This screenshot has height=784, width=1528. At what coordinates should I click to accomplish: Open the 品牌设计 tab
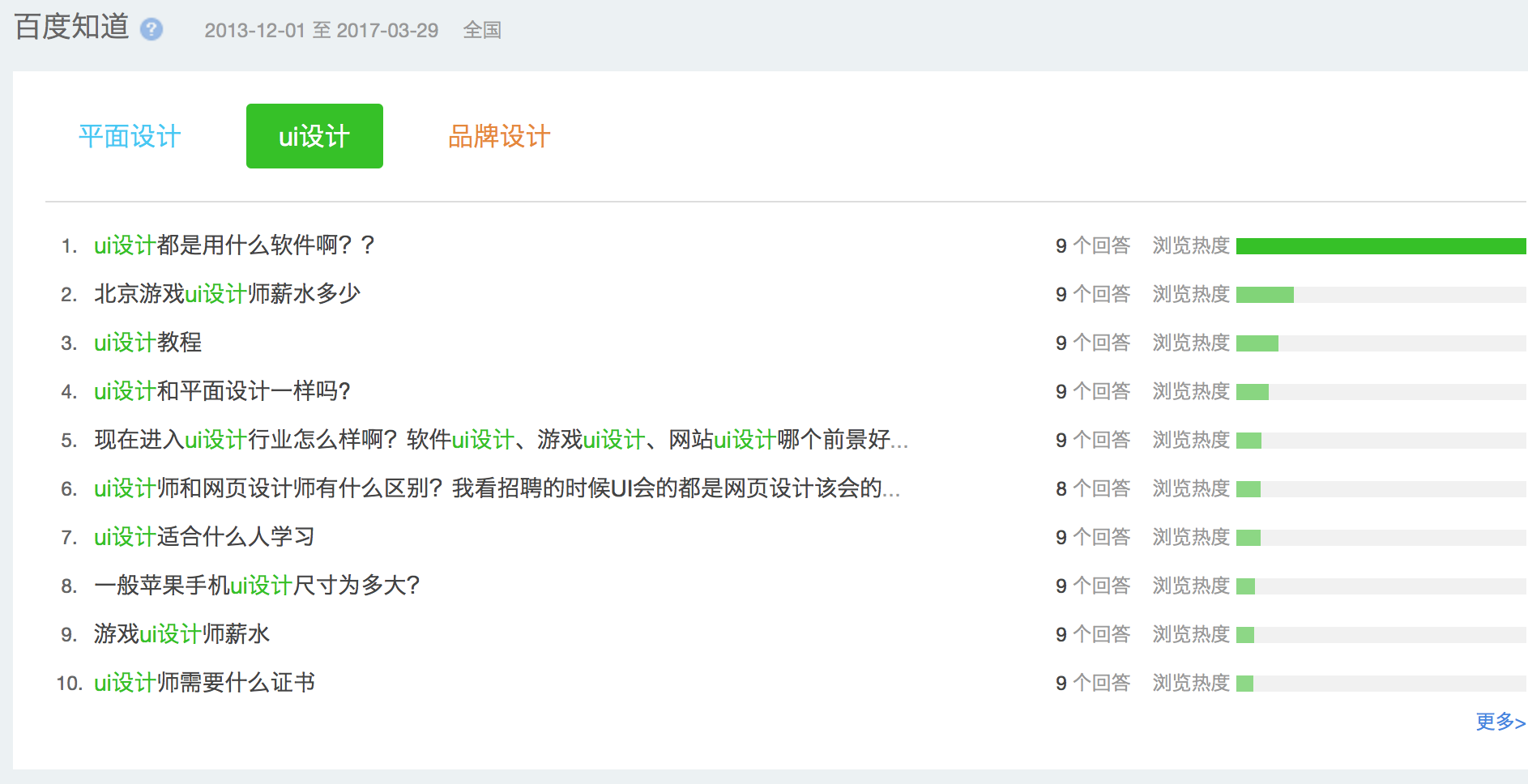(499, 136)
